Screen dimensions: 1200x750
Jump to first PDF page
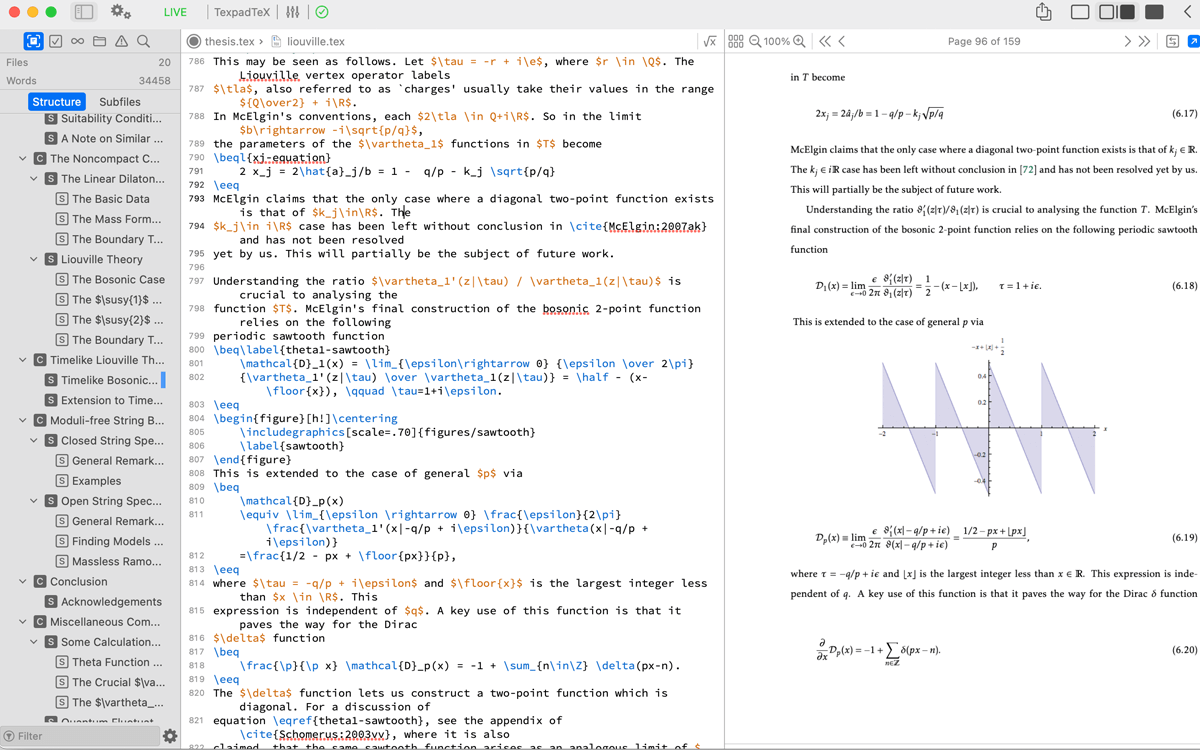(x=825, y=41)
